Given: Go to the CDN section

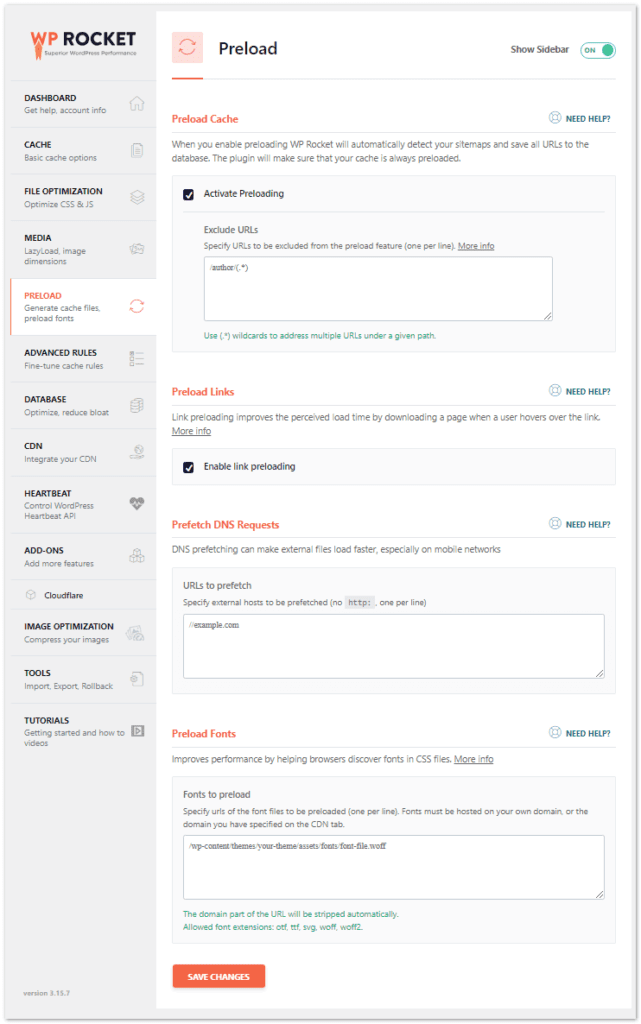Looking at the screenshot, I should pyautogui.click(x=84, y=453).
